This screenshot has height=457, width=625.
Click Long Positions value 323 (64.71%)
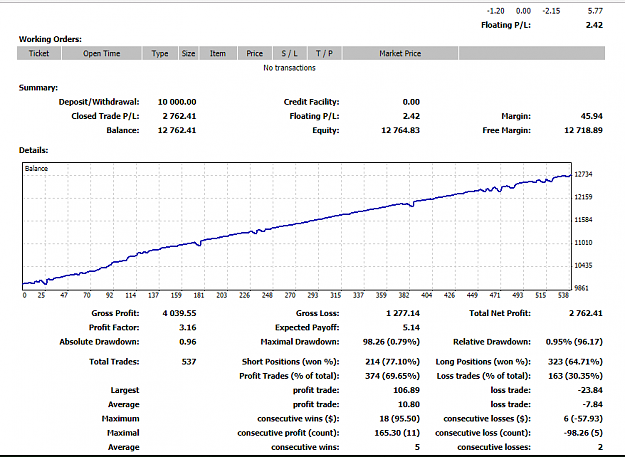point(576,362)
